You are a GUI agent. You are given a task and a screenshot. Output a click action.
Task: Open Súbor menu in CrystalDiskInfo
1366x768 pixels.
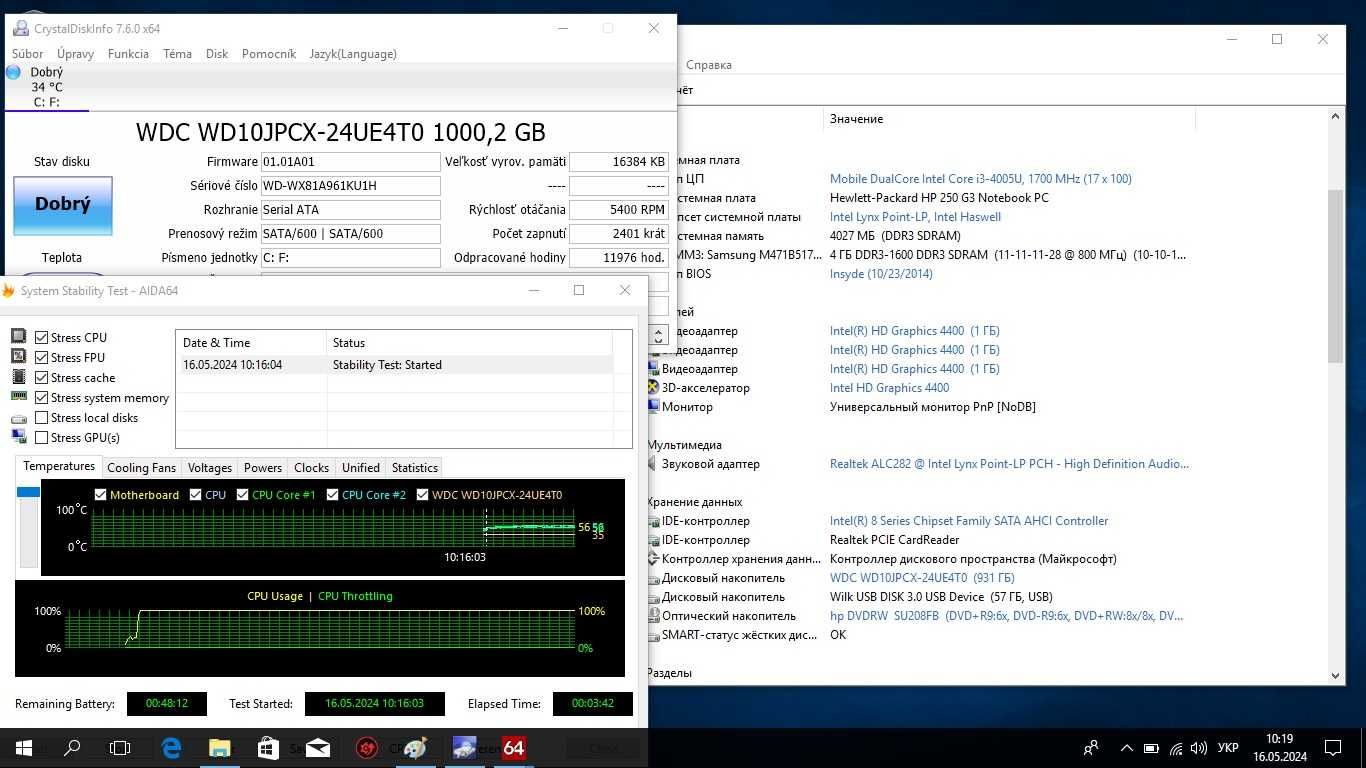coord(27,54)
